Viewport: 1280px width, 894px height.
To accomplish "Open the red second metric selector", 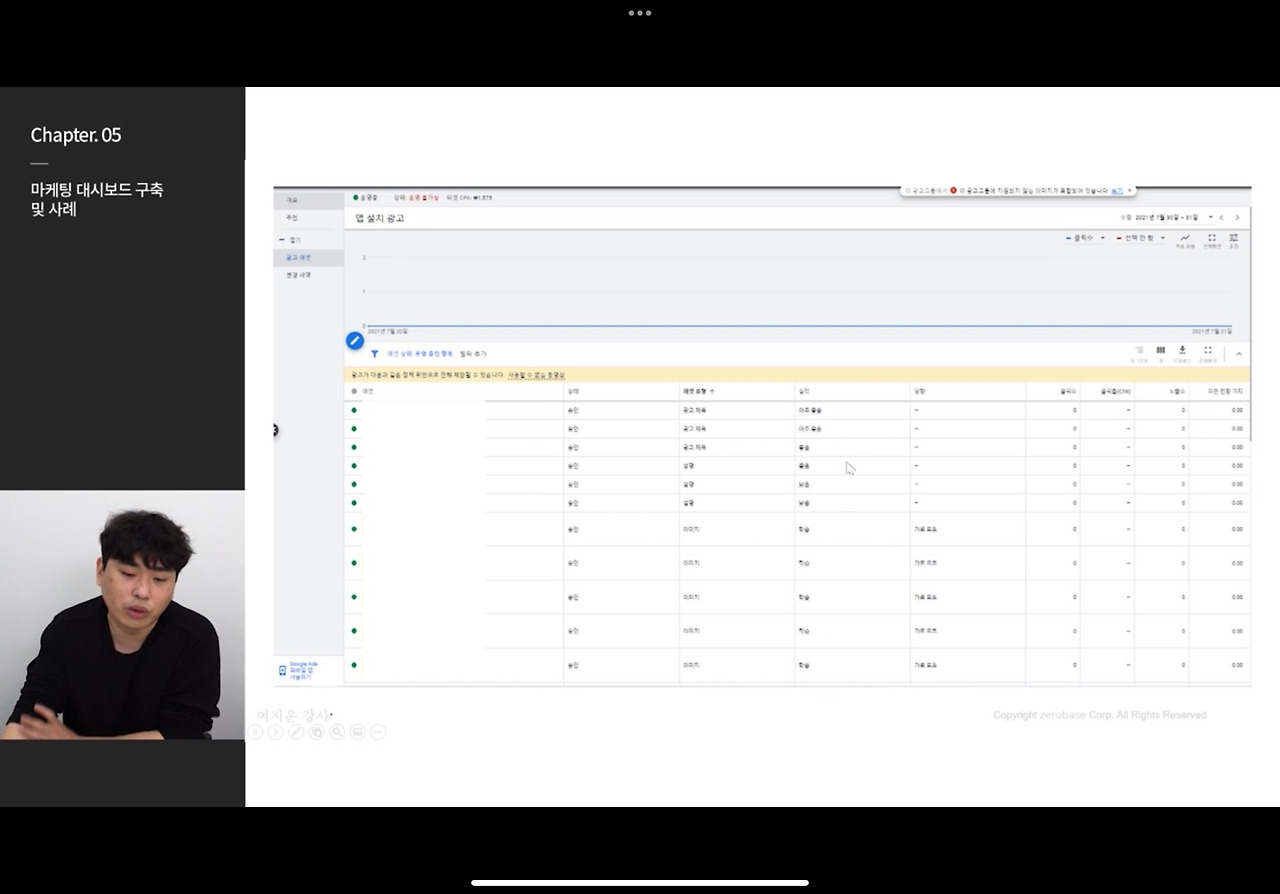I will point(1141,238).
